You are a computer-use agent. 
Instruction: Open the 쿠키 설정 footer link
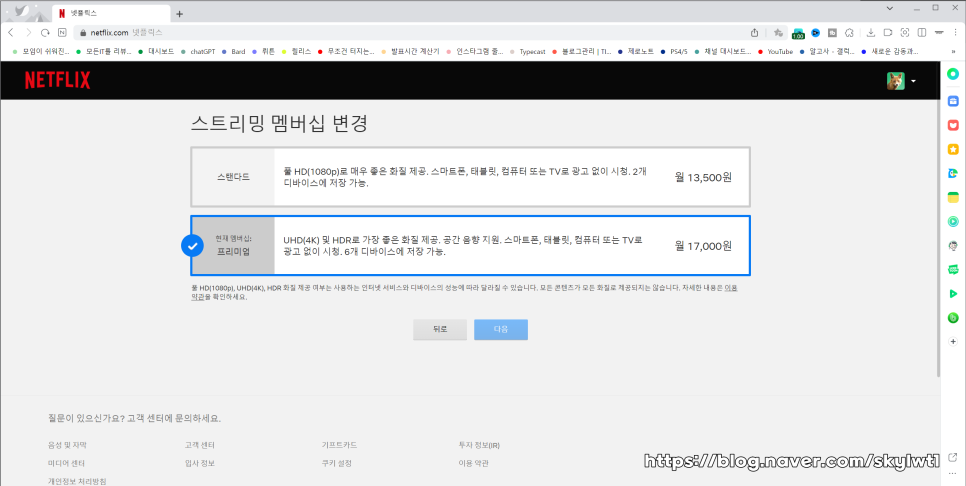(x=336, y=463)
